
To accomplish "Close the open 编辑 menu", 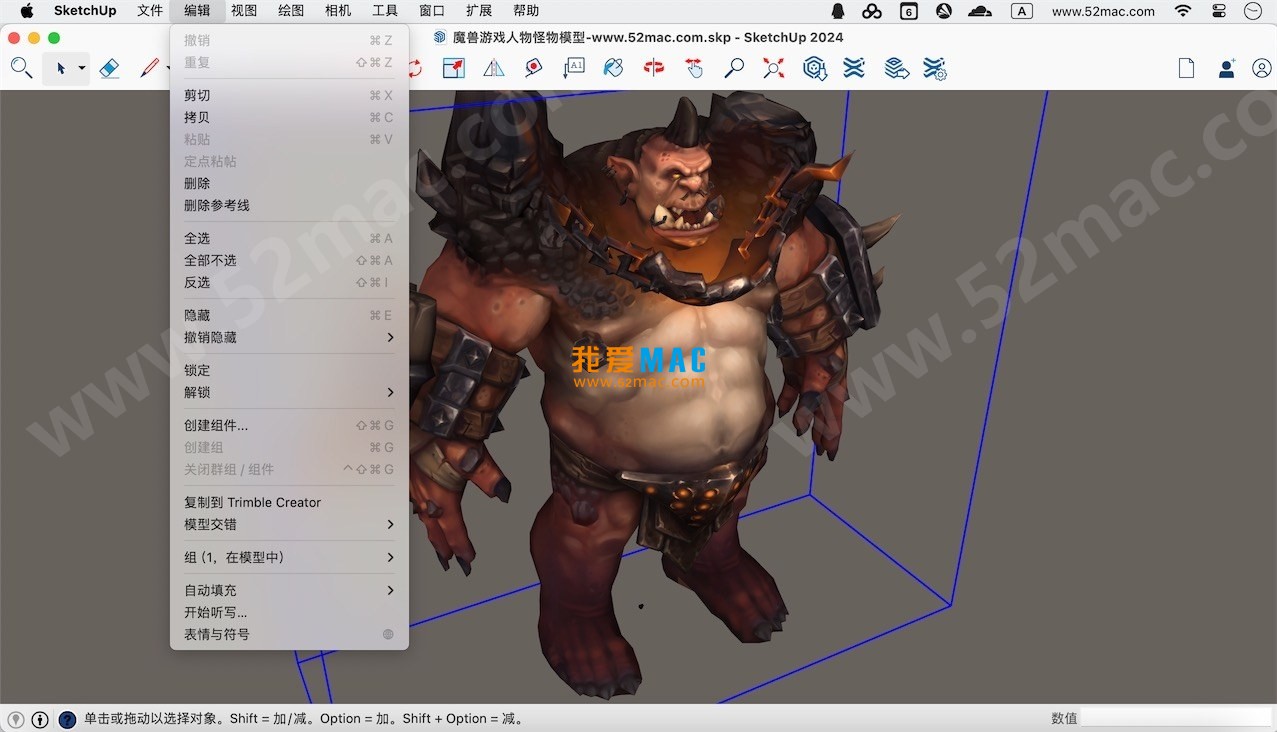I will tap(197, 11).
